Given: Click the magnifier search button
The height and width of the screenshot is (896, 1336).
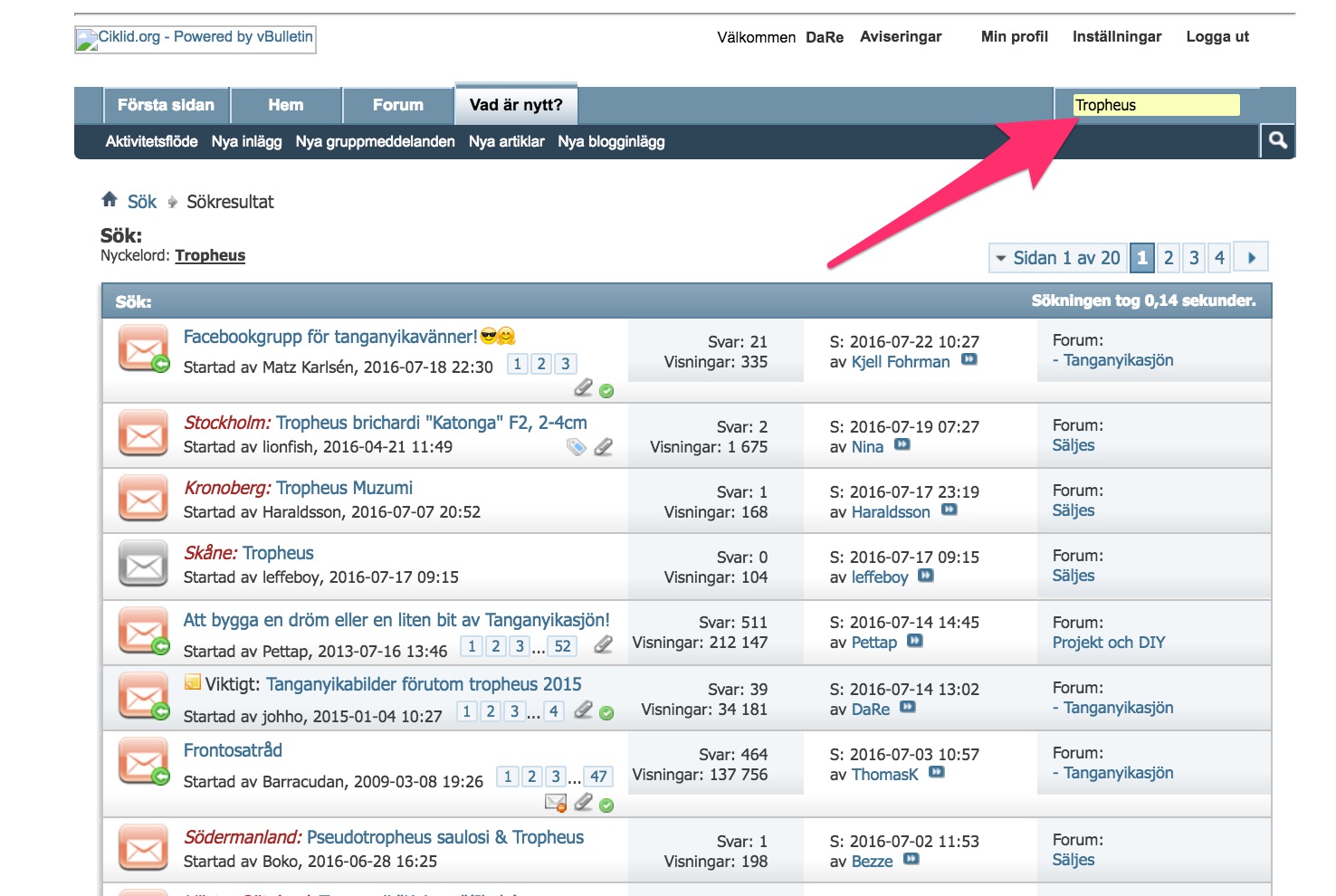Looking at the screenshot, I should point(1277,140).
